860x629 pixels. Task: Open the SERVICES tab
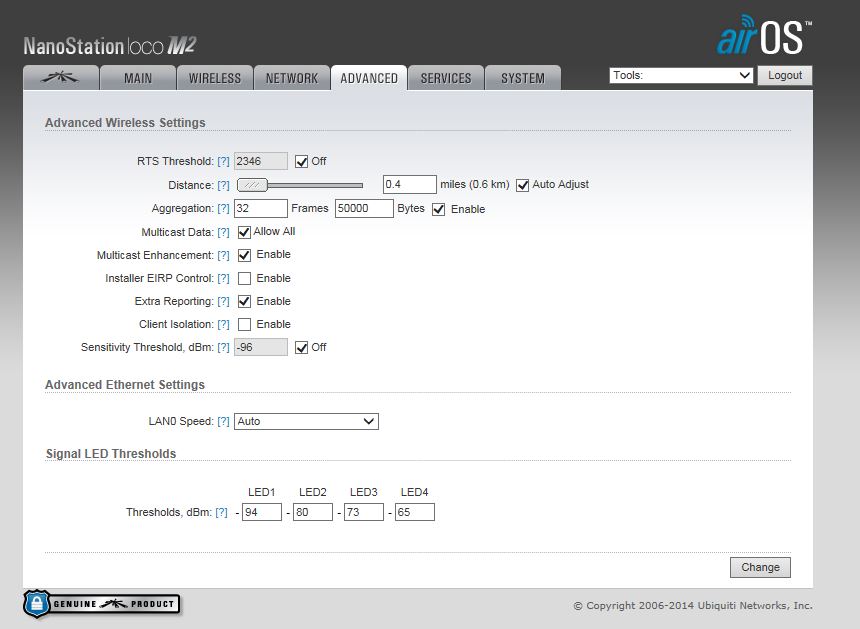pos(446,78)
